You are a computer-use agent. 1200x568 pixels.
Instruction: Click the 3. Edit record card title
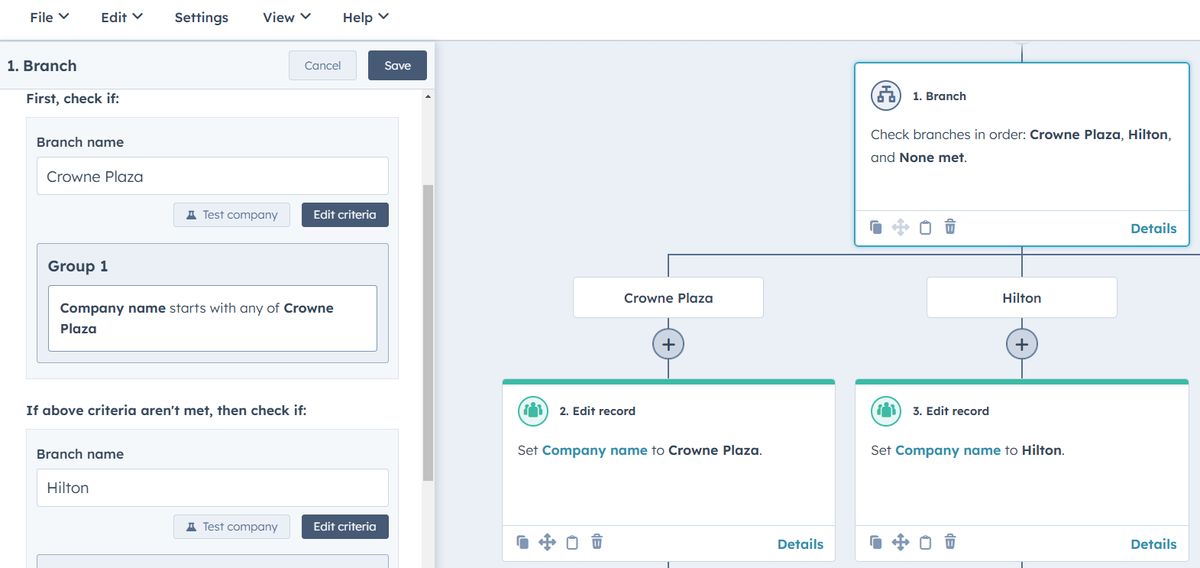point(951,411)
